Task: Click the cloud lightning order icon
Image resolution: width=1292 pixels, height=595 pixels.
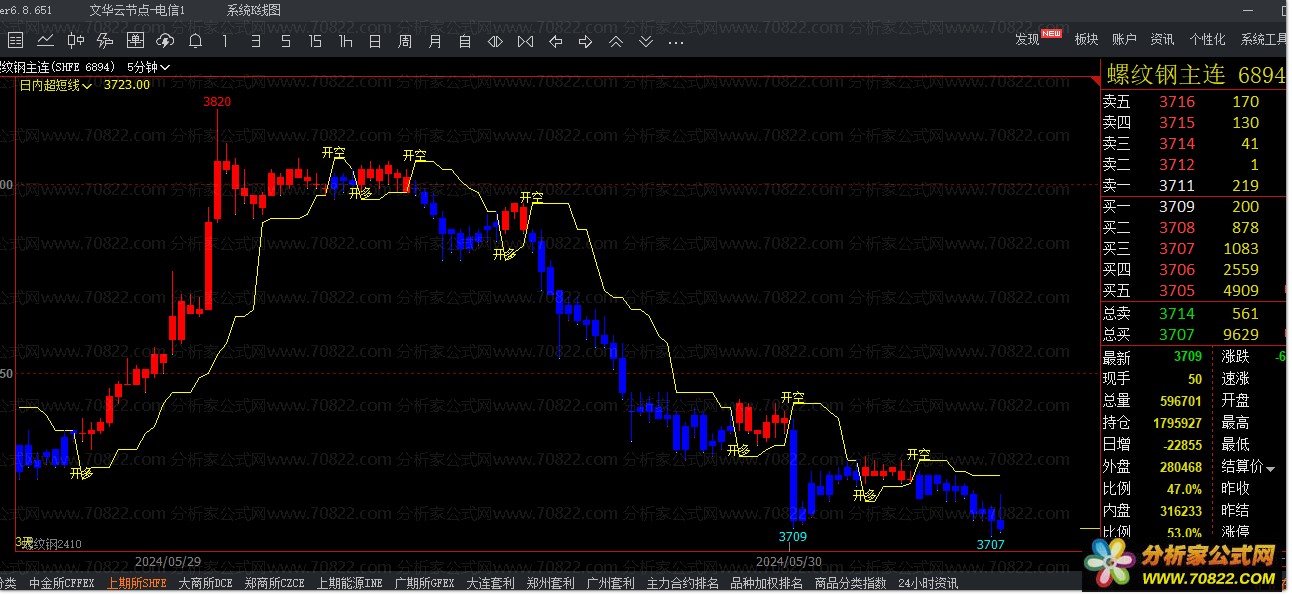Action: point(165,41)
